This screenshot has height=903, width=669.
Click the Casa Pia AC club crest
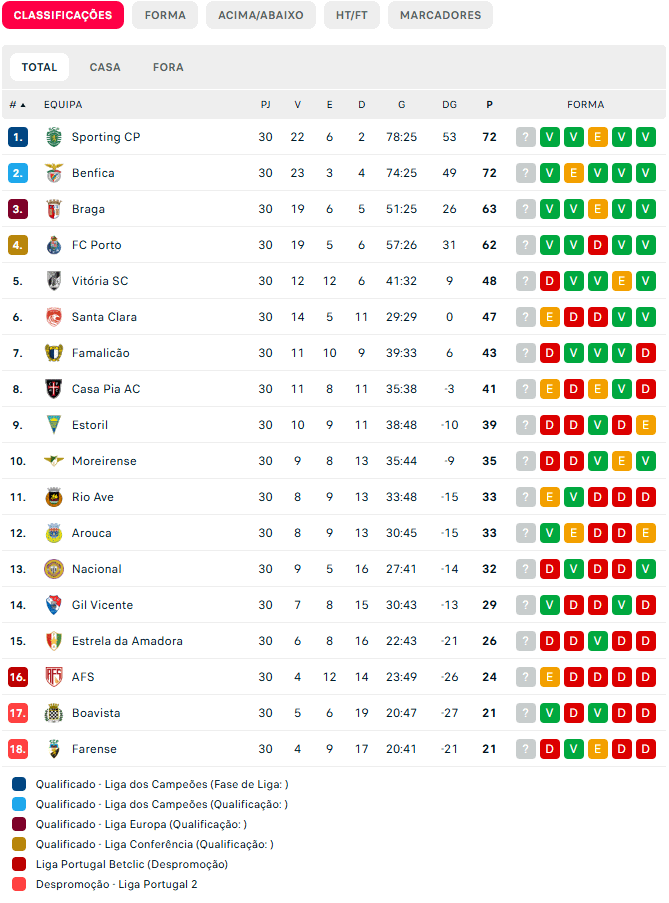(x=52, y=389)
